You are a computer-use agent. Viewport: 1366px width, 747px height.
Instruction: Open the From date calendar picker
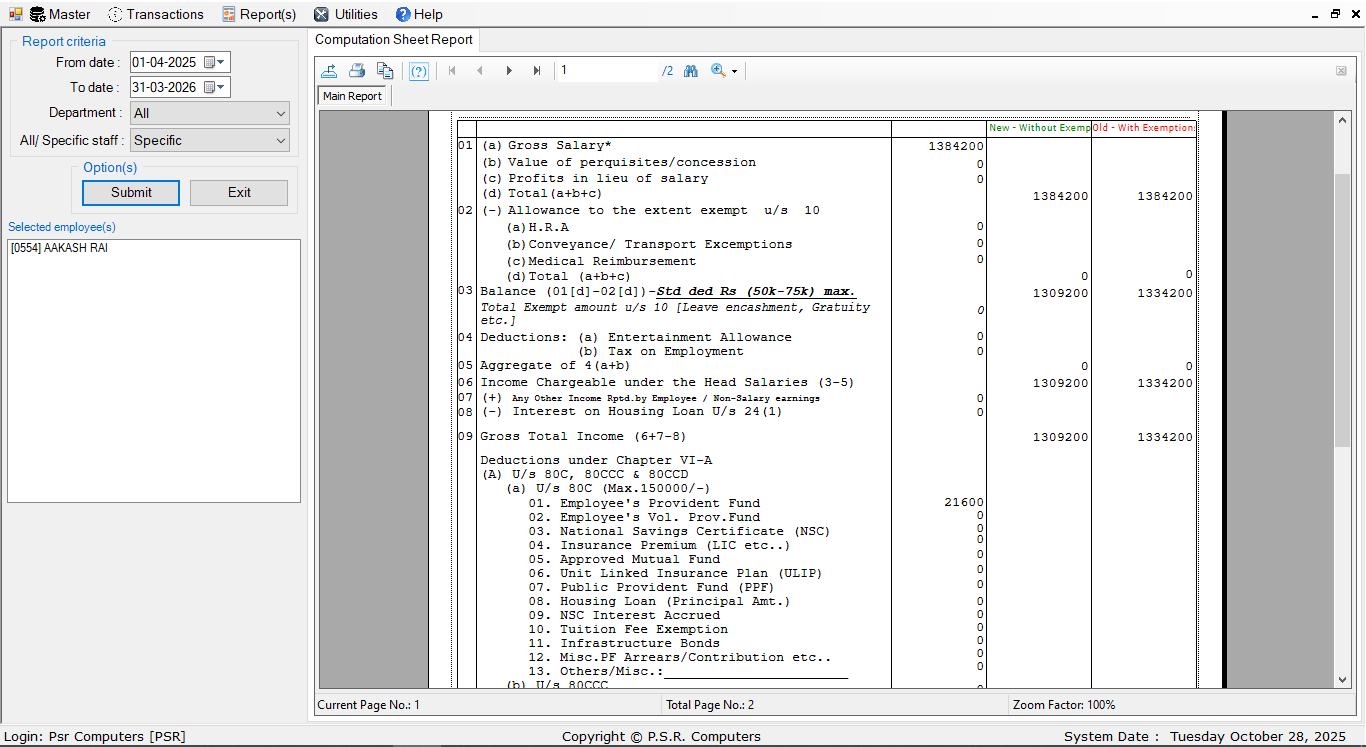coord(215,62)
